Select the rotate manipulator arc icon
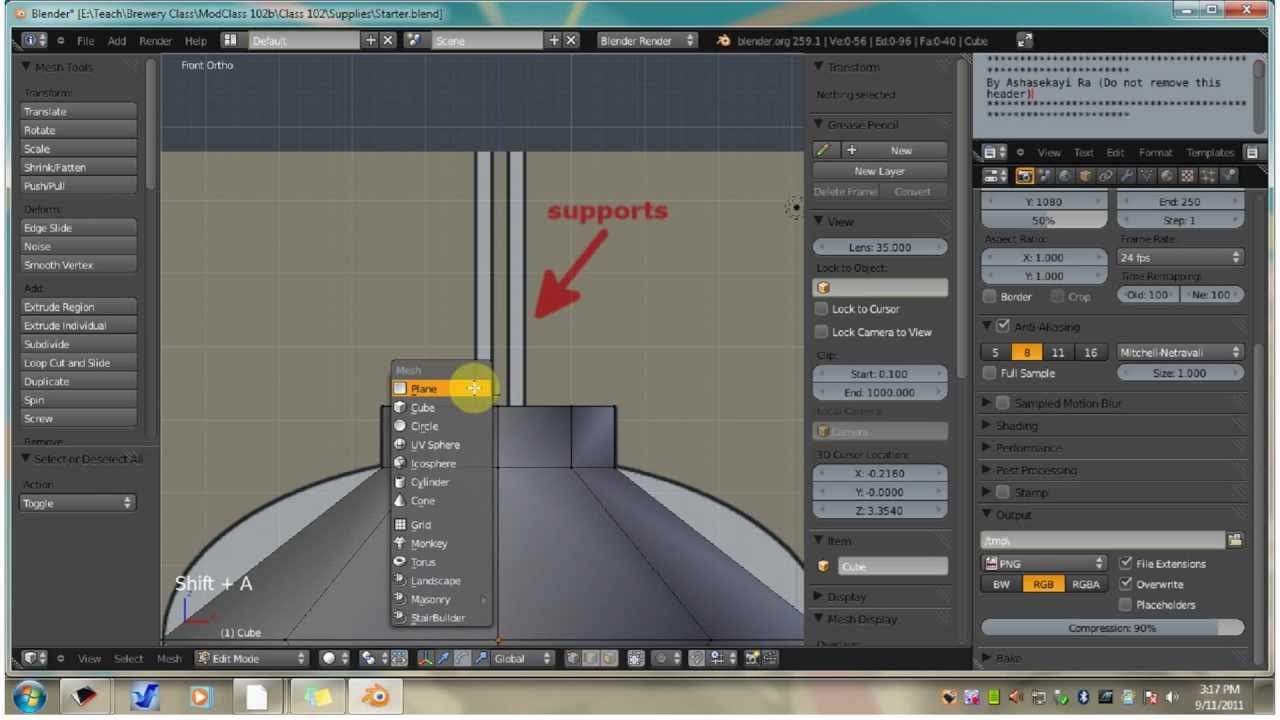 [x=462, y=658]
